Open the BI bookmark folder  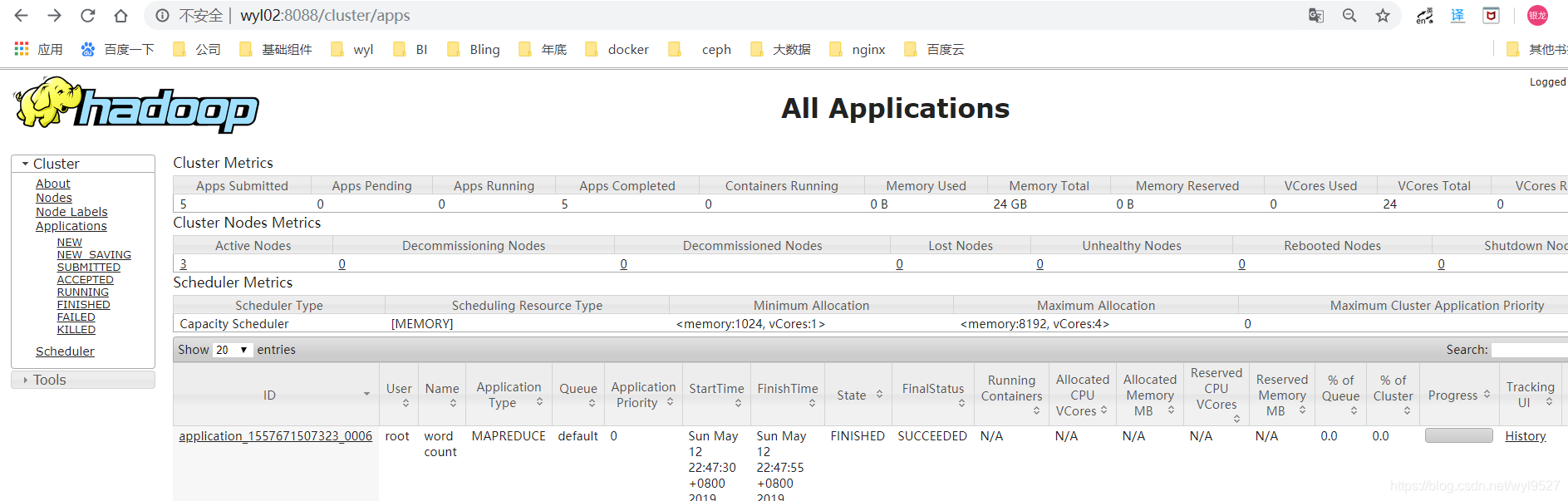tap(410, 49)
